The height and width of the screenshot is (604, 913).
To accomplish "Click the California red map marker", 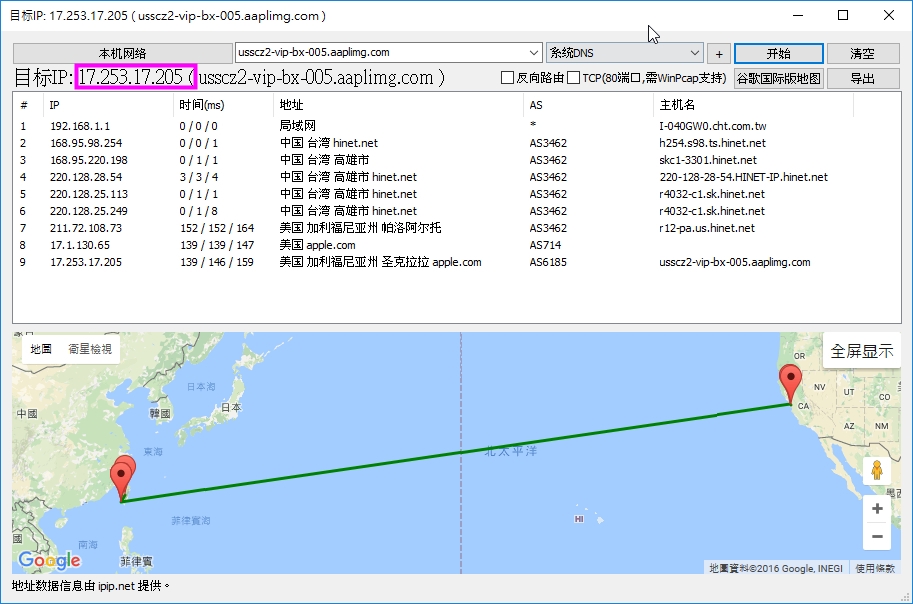I will (x=790, y=384).
